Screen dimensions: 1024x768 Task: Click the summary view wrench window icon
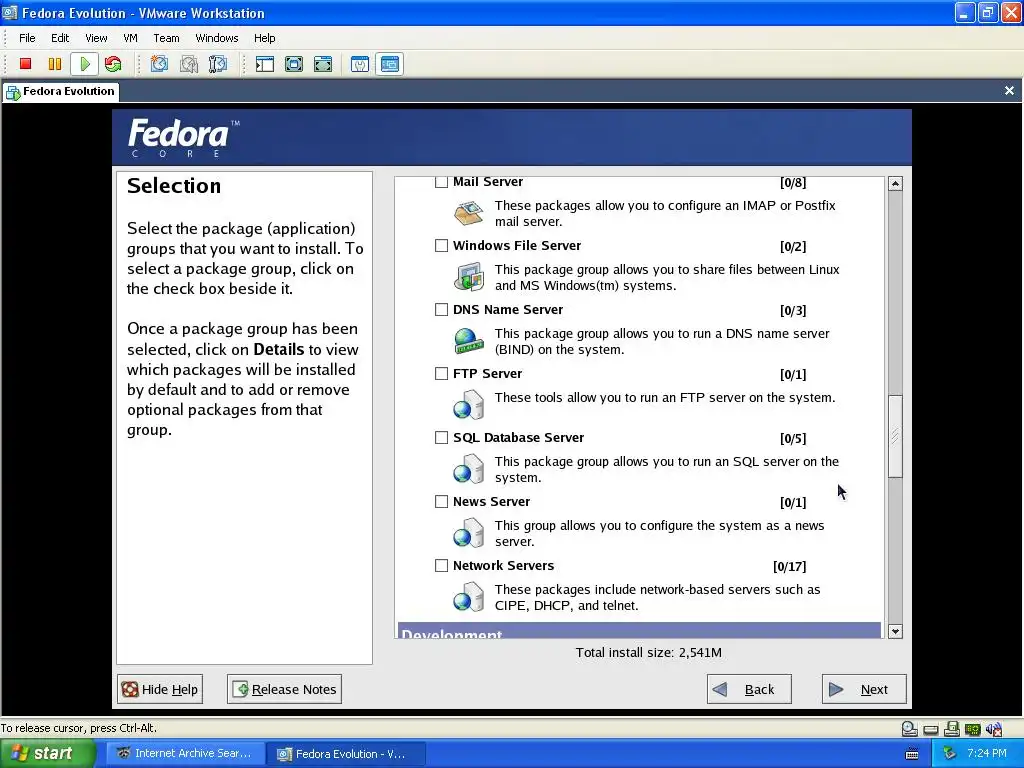[x=360, y=64]
